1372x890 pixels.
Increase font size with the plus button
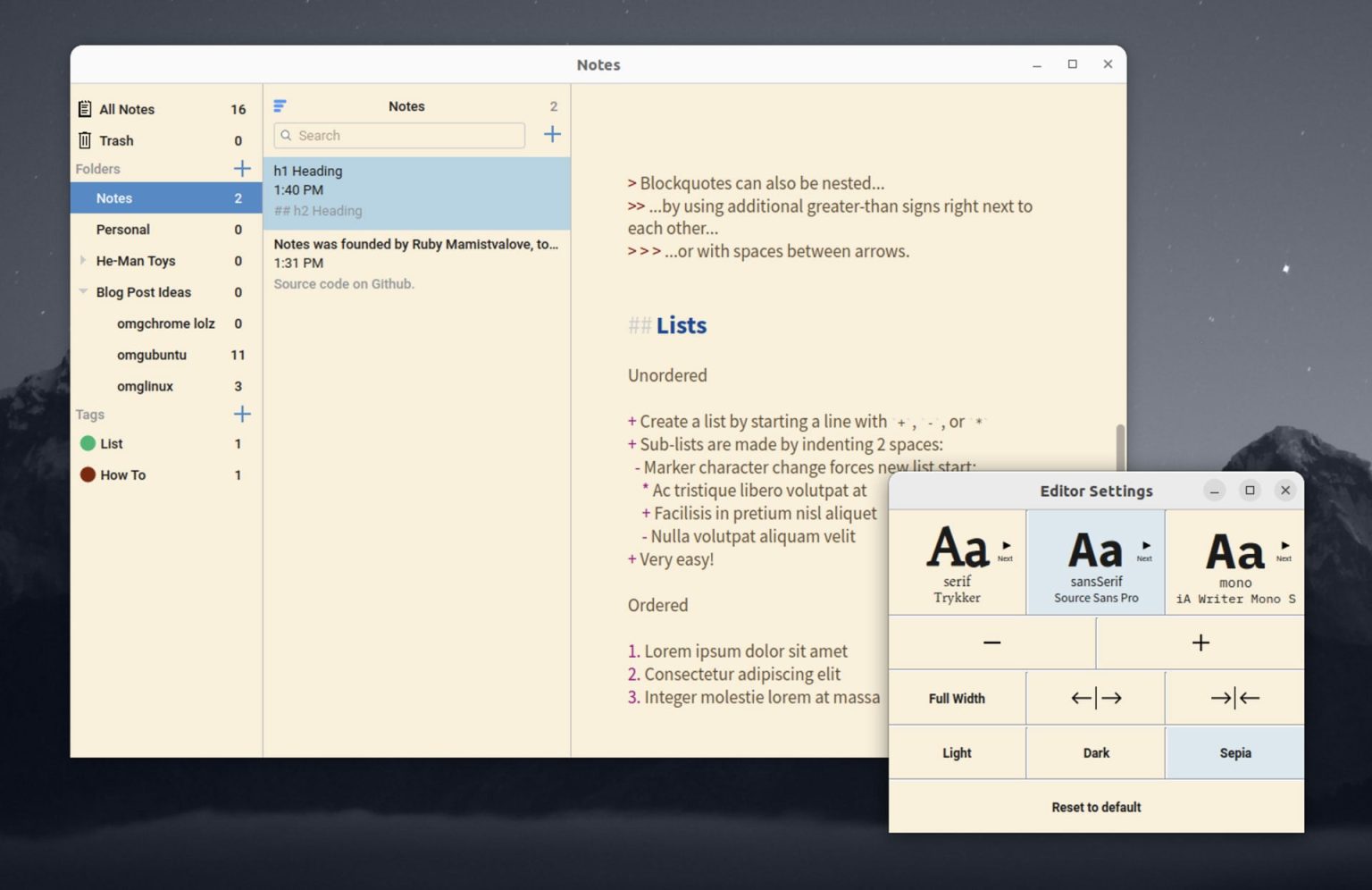pyautogui.click(x=1200, y=642)
